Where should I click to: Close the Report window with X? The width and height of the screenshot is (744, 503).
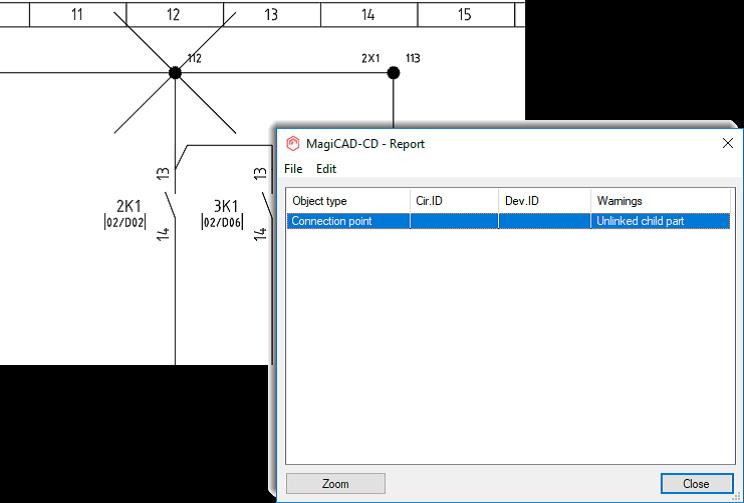tap(727, 143)
